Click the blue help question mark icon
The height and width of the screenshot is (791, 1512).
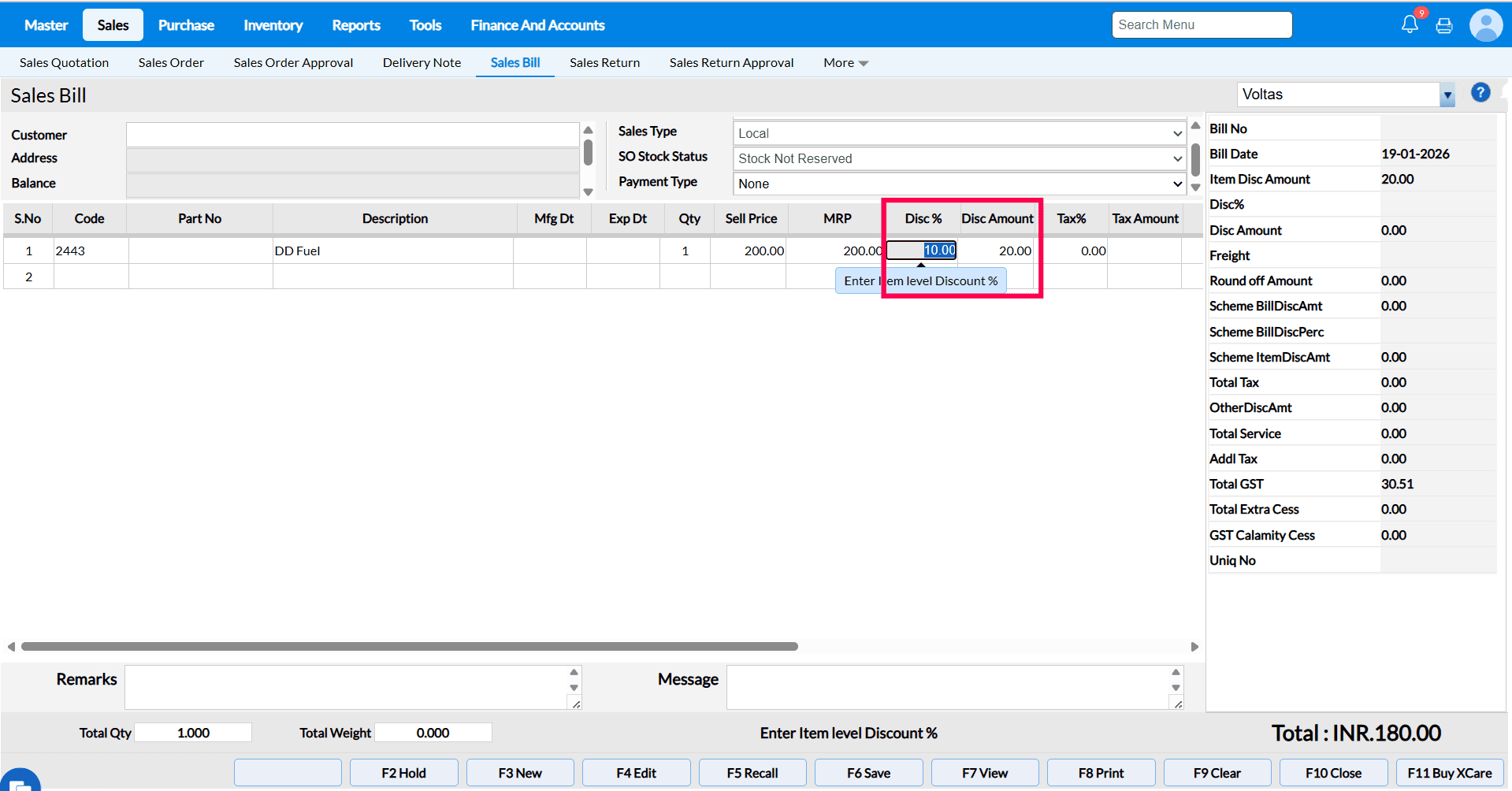coord(1480,93)
